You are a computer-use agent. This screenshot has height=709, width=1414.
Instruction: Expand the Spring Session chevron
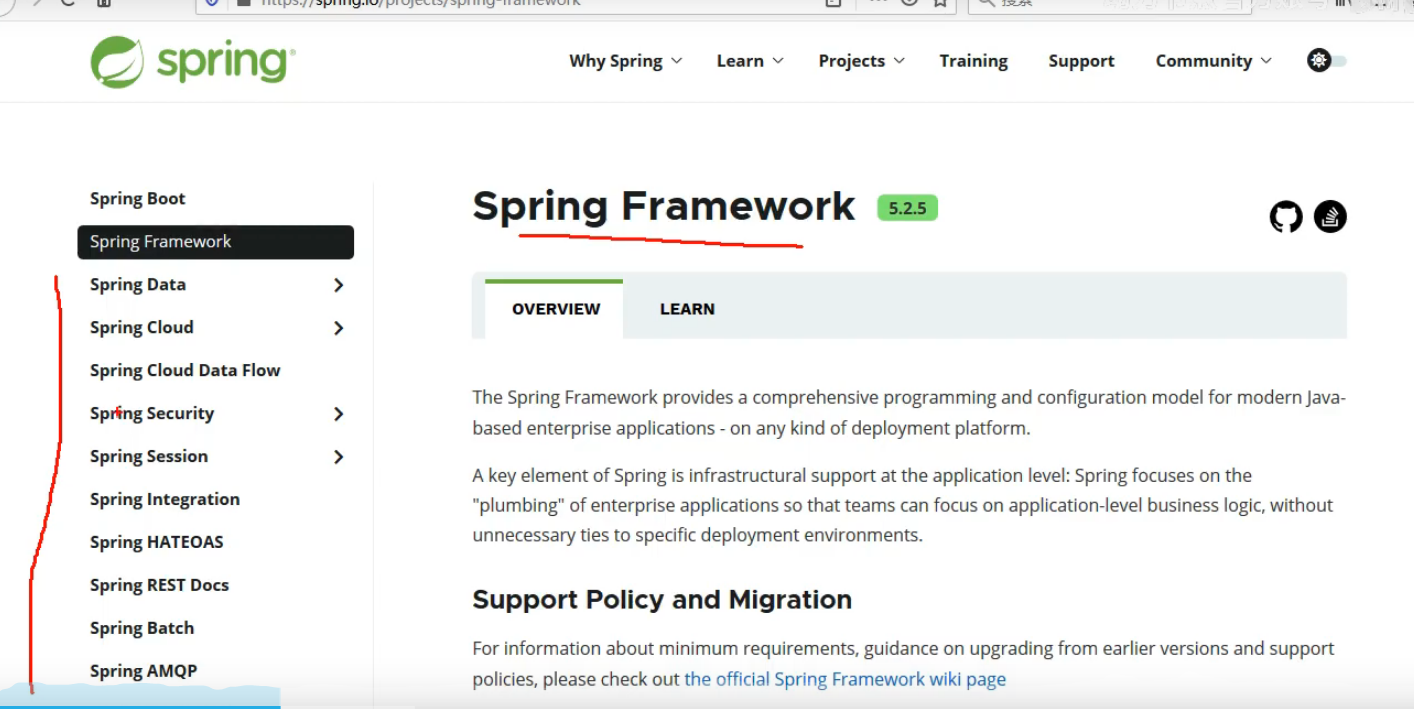339,457
